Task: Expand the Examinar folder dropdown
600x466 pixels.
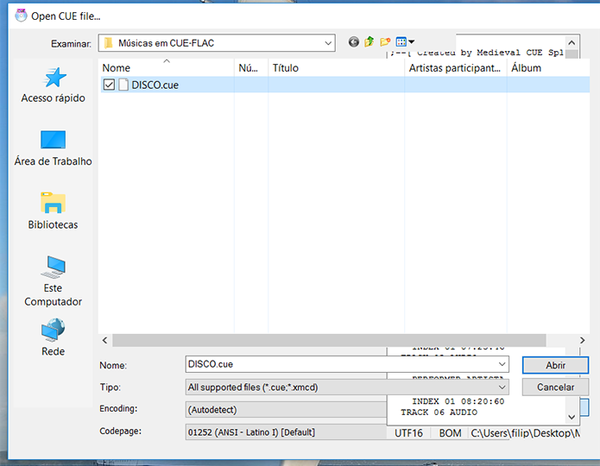Action: pos(328,43)
